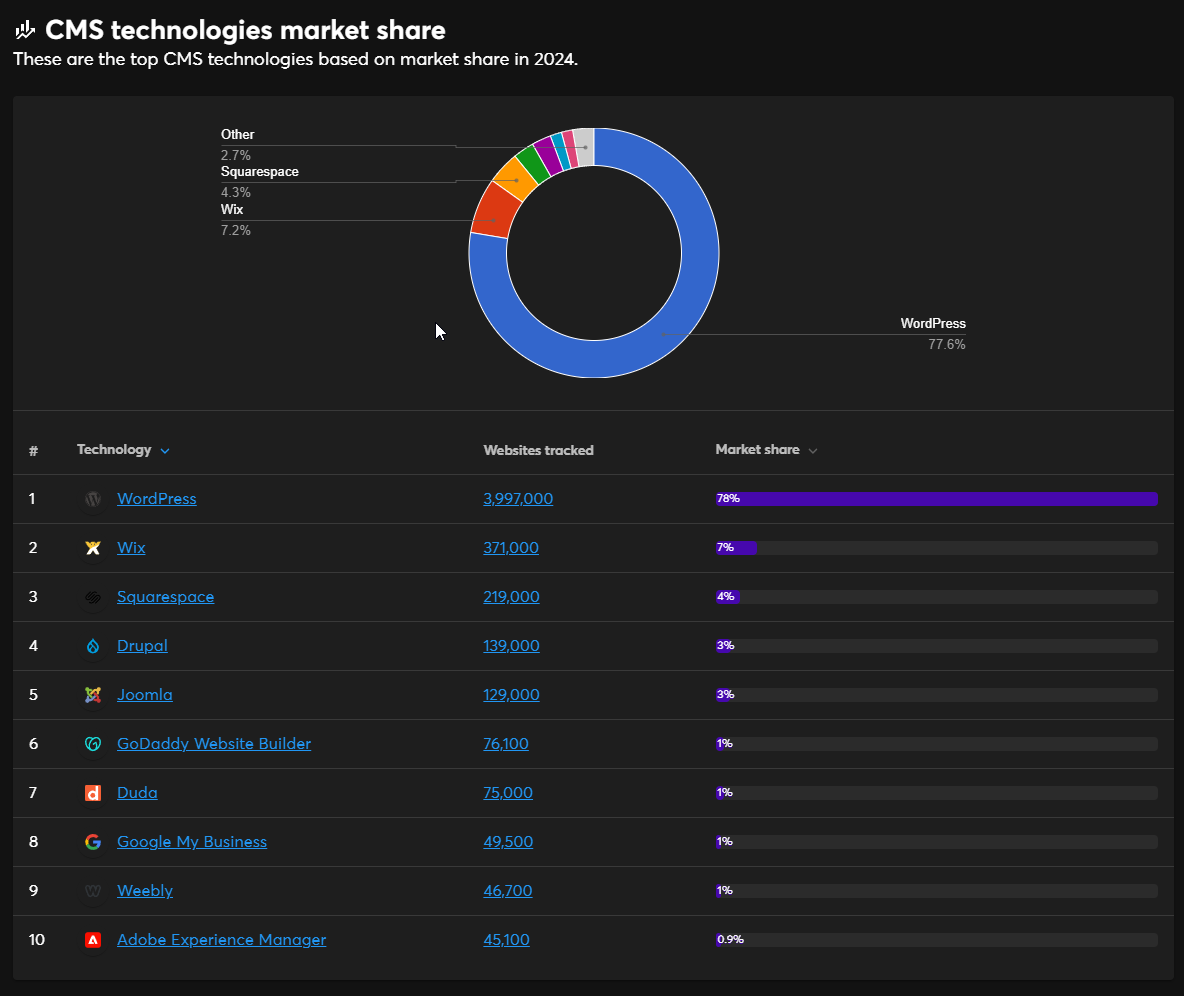View the 139,000 websites tracked link

511,646
